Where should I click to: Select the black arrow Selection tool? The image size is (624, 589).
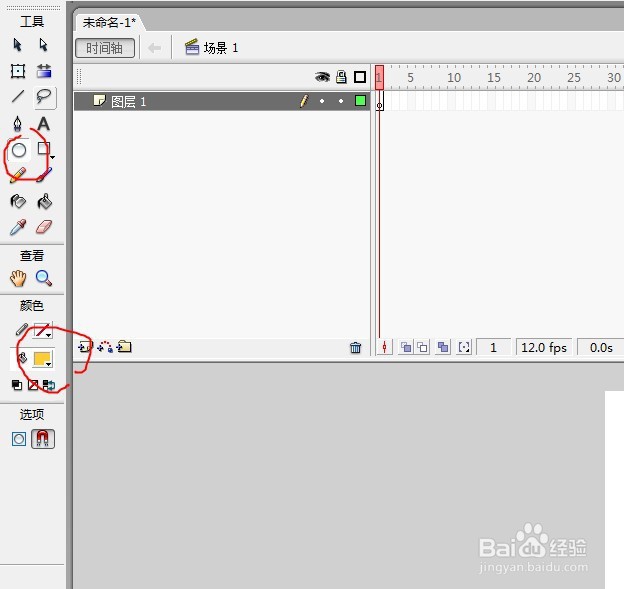click(17, 45)
